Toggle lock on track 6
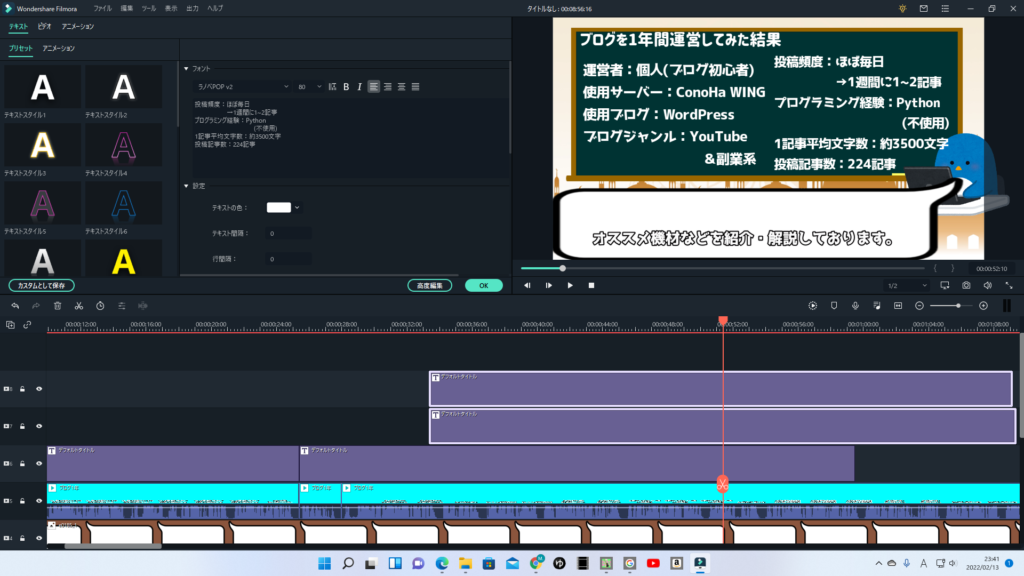Image resolution: width=1024 pixels, height=576 pixels. 22,464
